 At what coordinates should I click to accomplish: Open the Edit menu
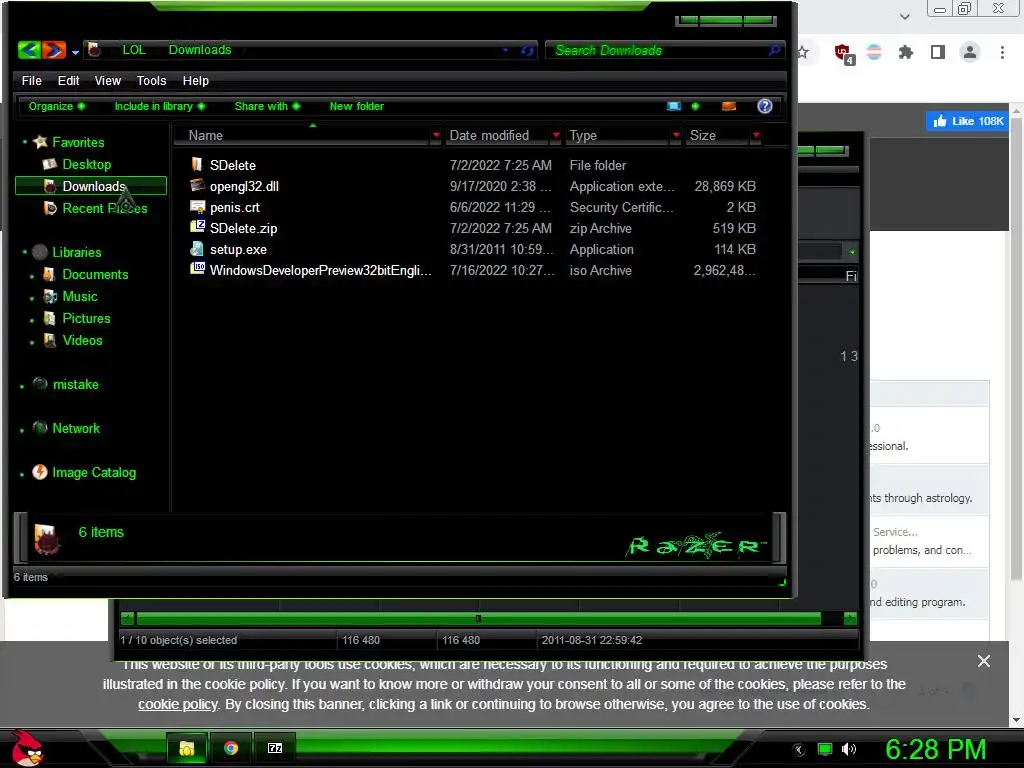click(69, 80)
